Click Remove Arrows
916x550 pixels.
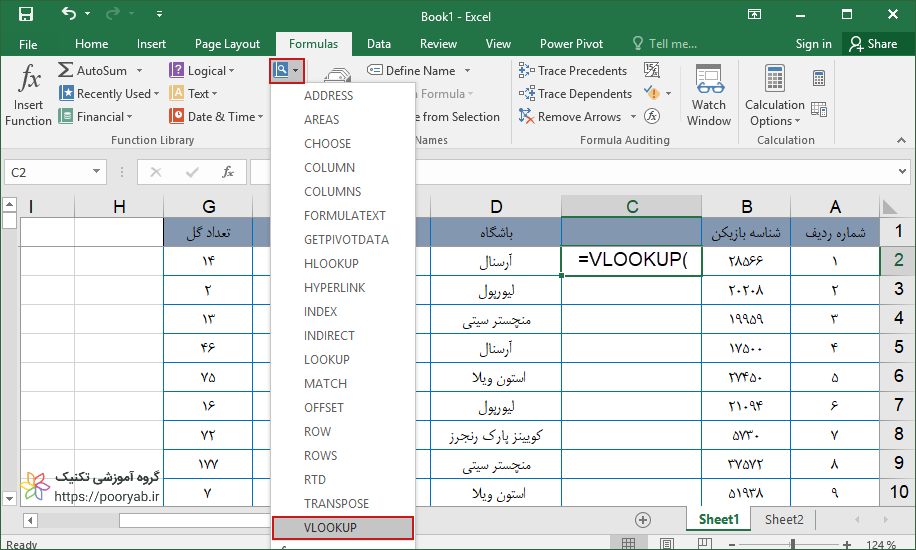[x=570, y=116]
